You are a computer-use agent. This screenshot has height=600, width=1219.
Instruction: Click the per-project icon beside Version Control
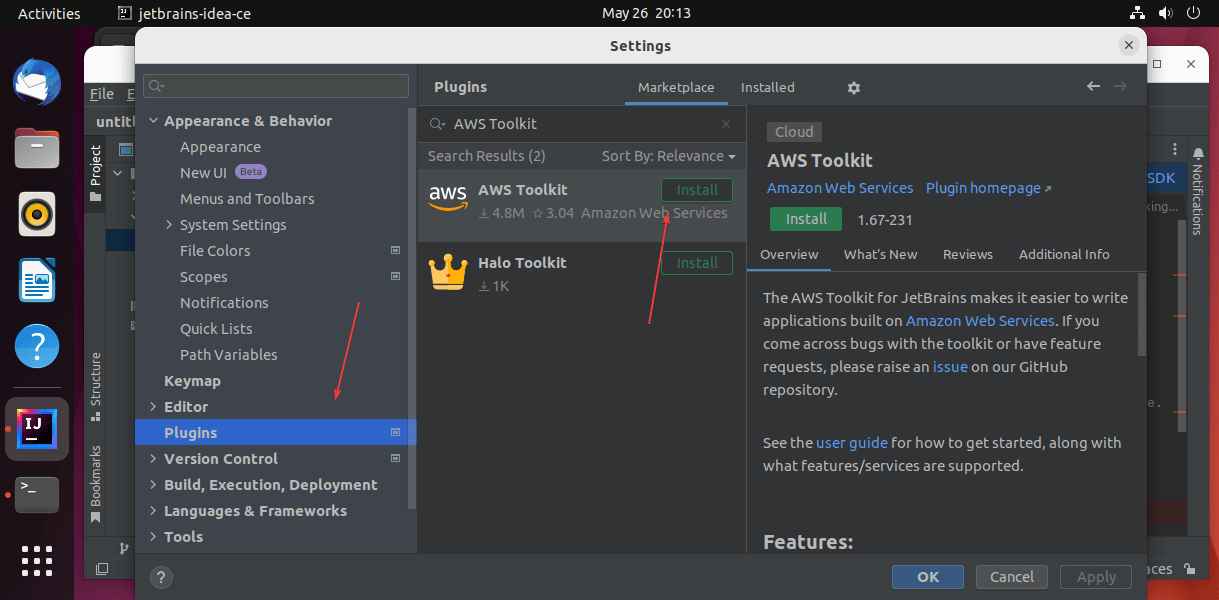pos(395,458)
